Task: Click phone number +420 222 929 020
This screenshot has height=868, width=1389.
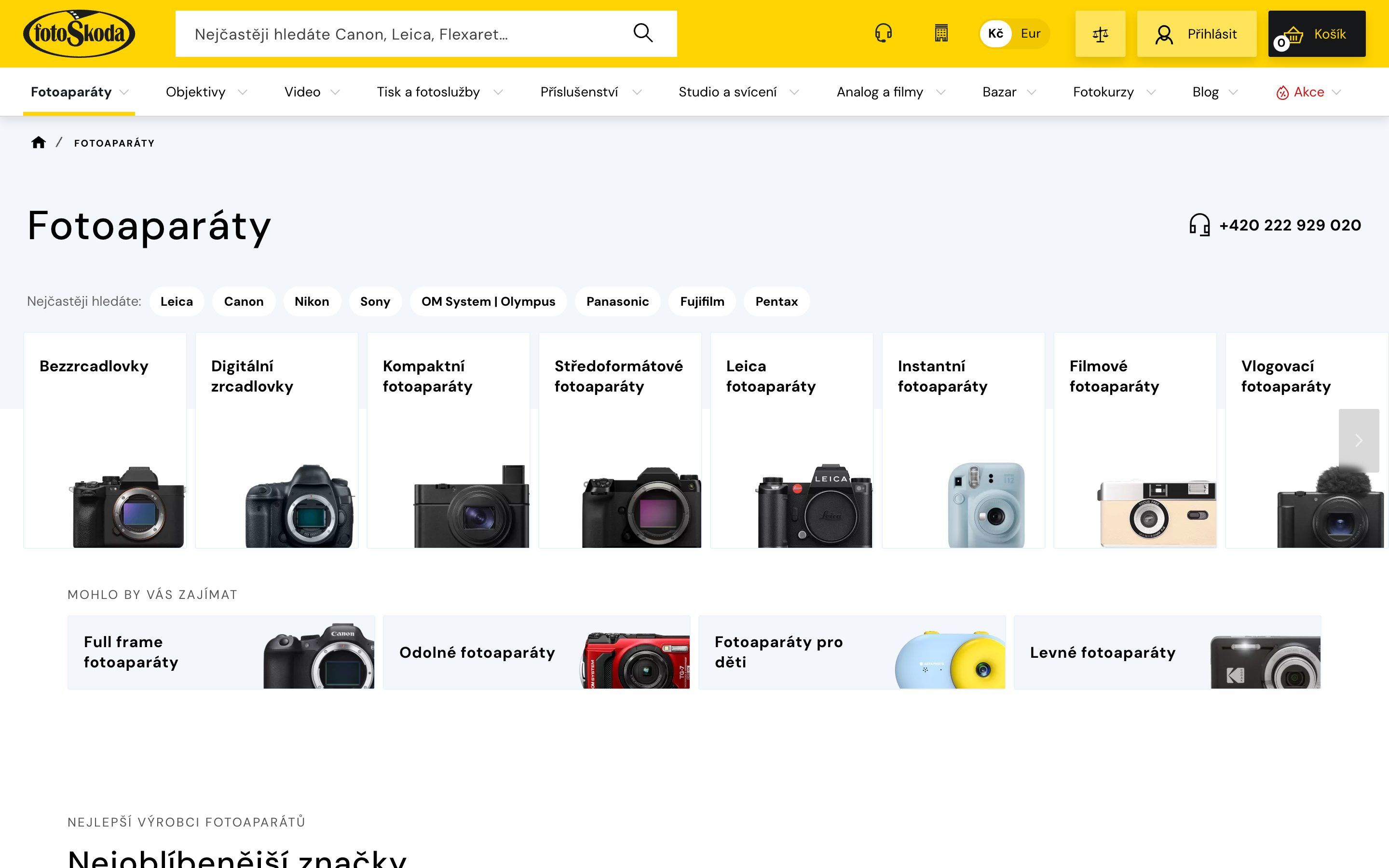Action: point(1290,225)
